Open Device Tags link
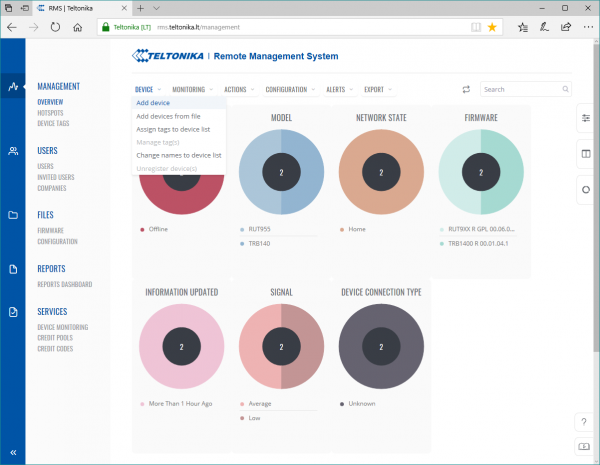The height and width of the screenshot is (465, 600). [53, 123]
